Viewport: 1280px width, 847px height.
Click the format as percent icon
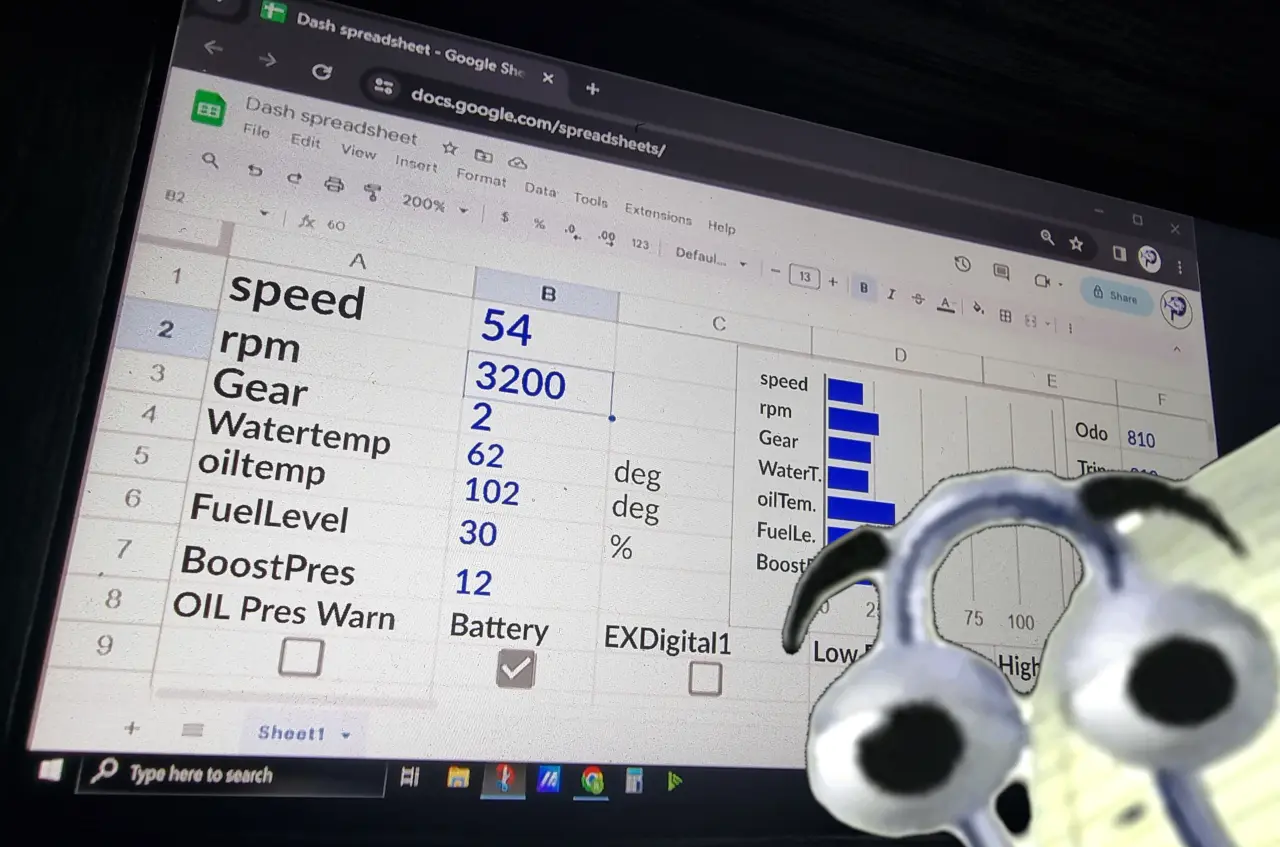(539, 224)
